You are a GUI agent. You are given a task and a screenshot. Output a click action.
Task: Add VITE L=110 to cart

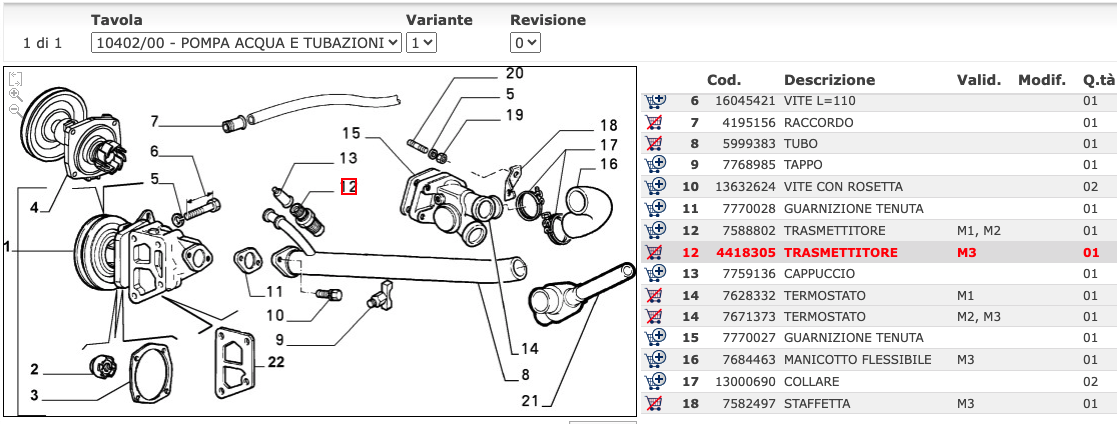click(655, 101)
